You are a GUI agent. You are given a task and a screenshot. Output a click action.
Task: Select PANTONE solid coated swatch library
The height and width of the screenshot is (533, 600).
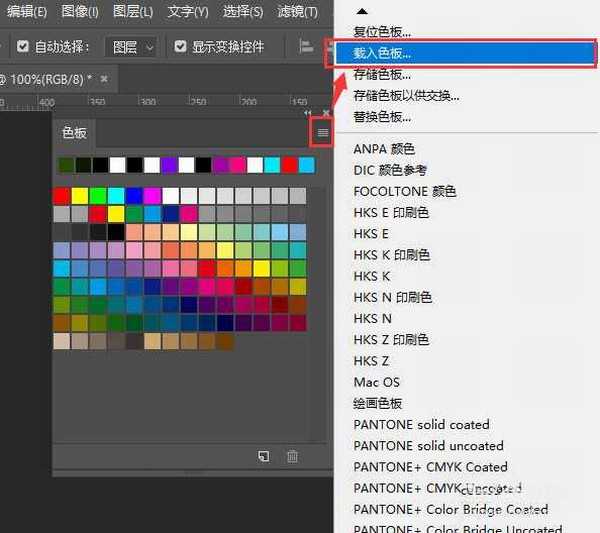(421, 424)
